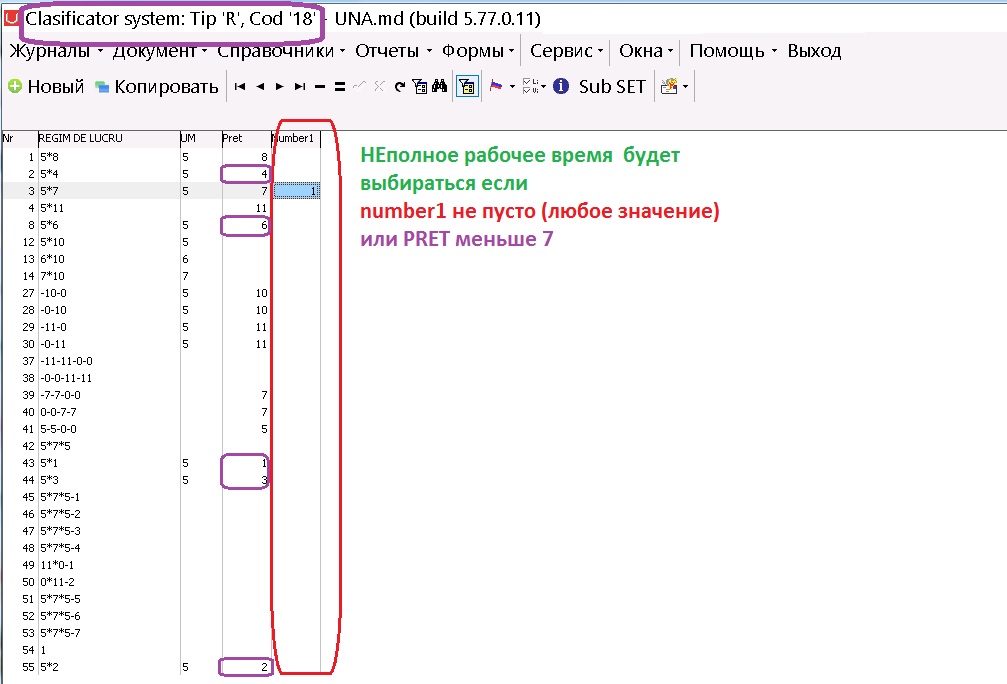This screenshot has height=684, width=1007.
Task: Go to the next record
Action: click(280, 87)
